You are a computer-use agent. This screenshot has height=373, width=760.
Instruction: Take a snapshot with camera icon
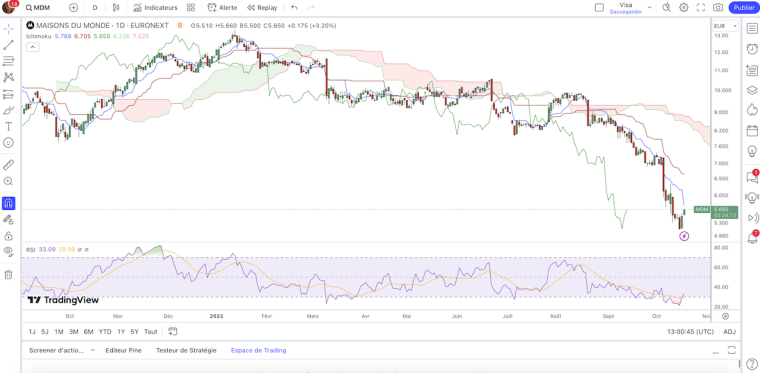718,7
